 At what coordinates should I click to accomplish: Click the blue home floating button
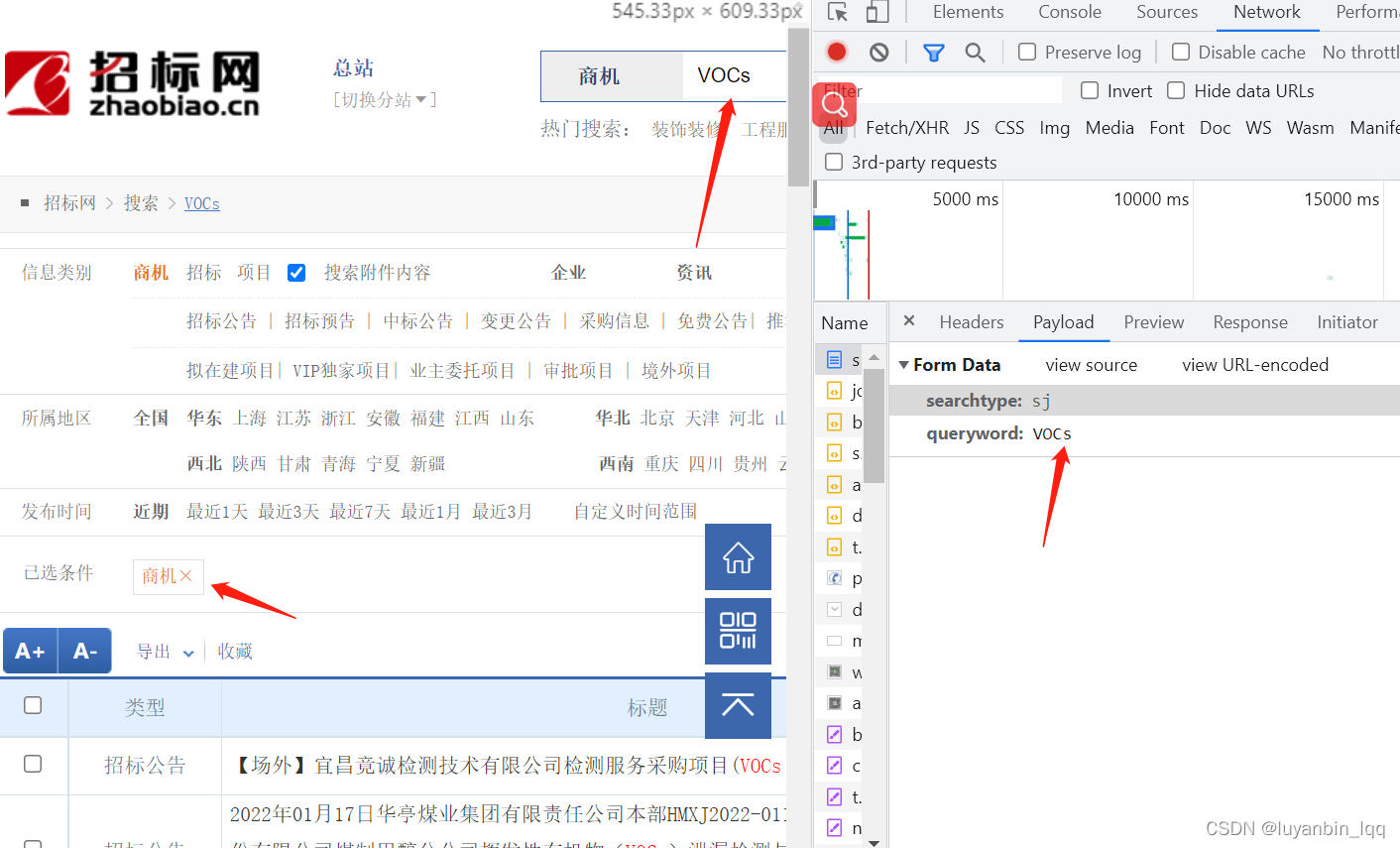(x=738, y=557)
